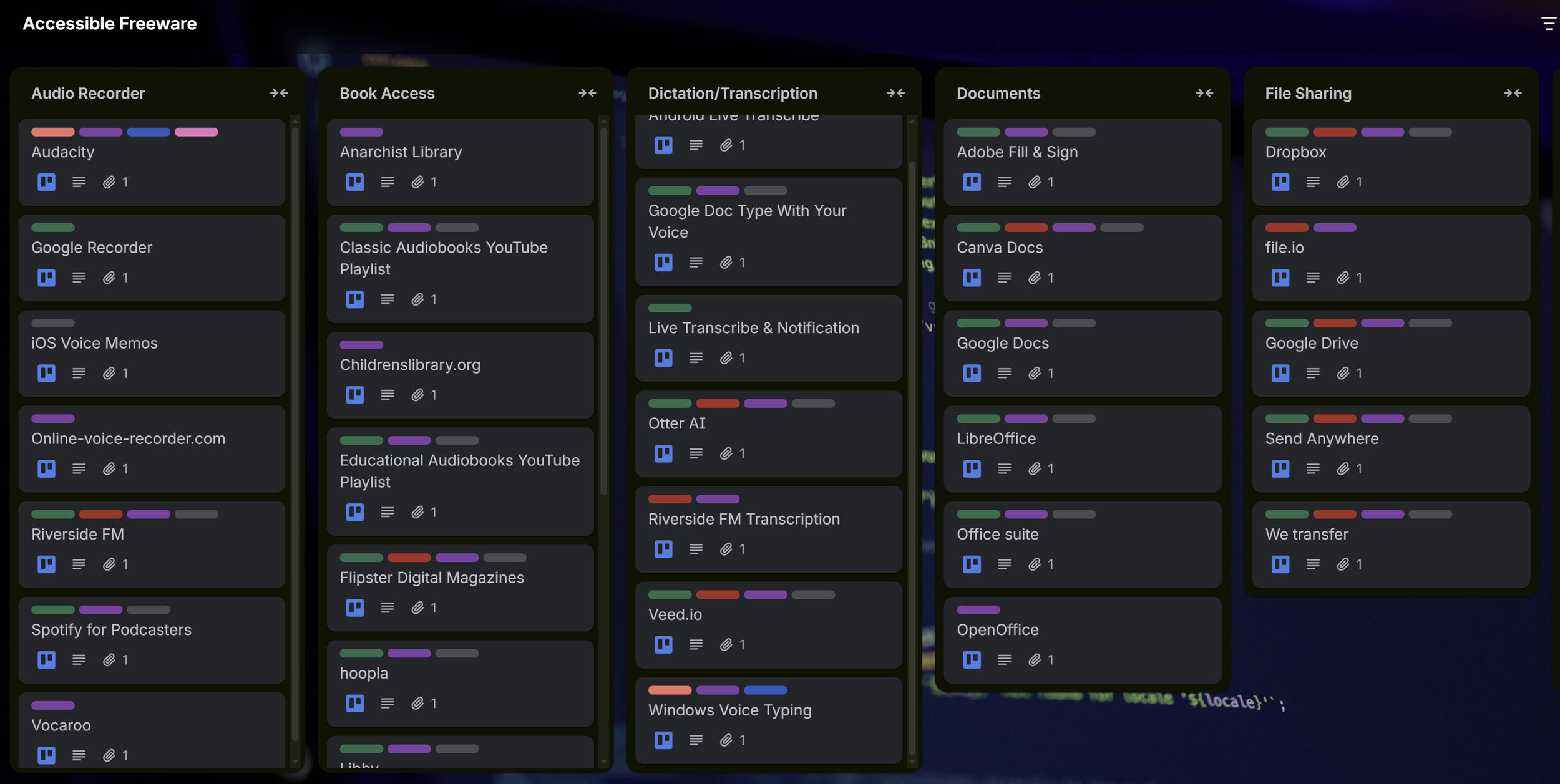
Task: Open the LibreOffice card
Action: pos(997,438)
